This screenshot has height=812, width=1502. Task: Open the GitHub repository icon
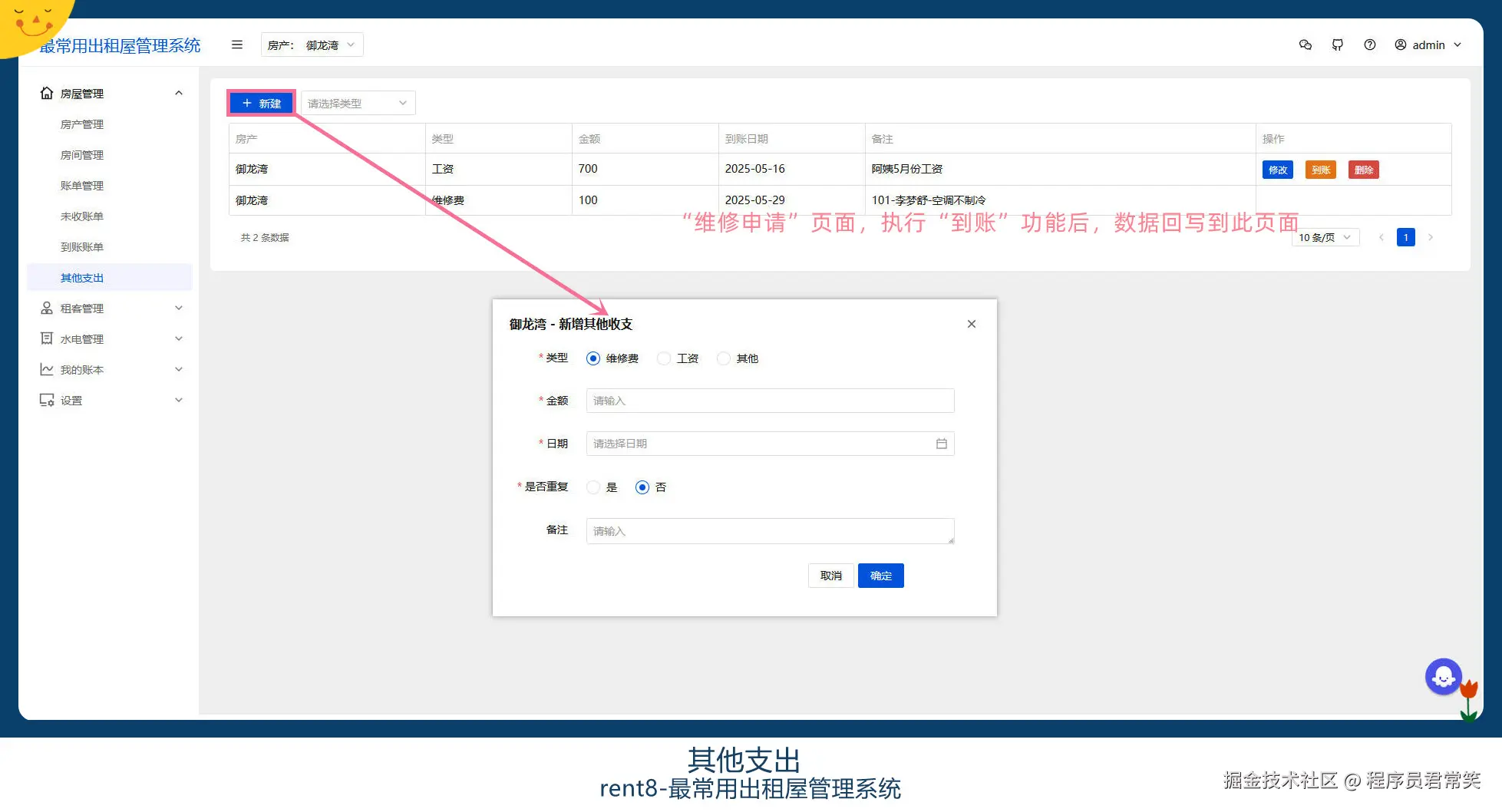(x=1338, y=45)
